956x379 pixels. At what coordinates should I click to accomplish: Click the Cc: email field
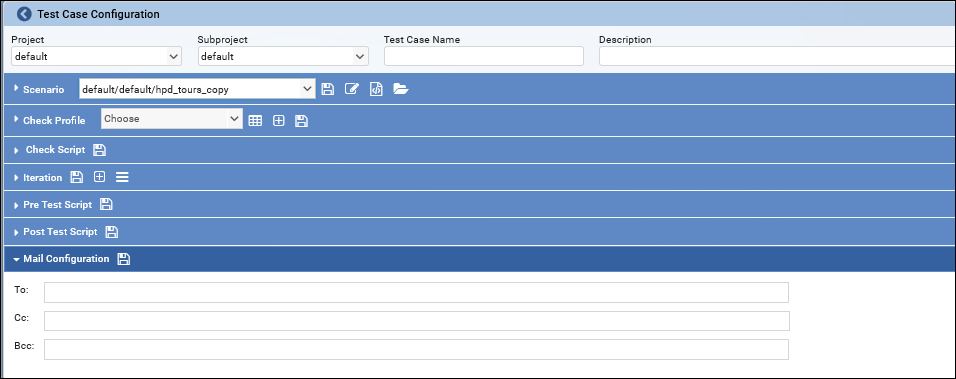click(x=416, y=321)
